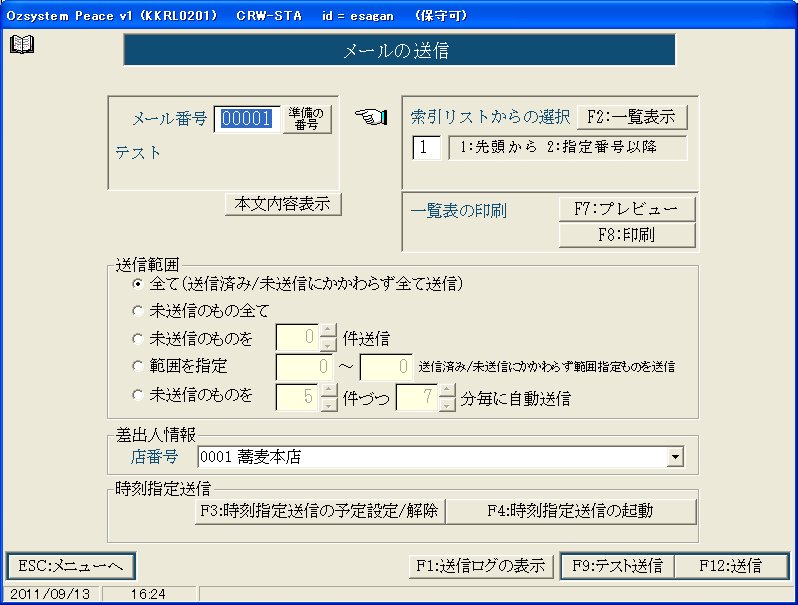
Task: Increase the 件送信 count spinner
Action: coord(328,331)
